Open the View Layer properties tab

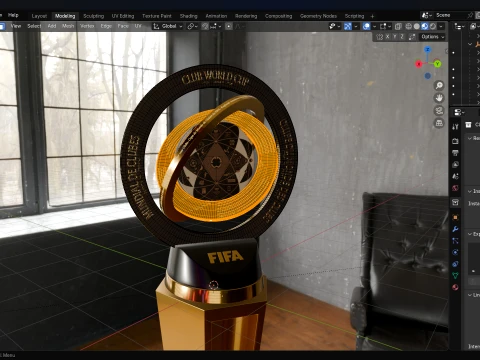[x=455, y=164]
